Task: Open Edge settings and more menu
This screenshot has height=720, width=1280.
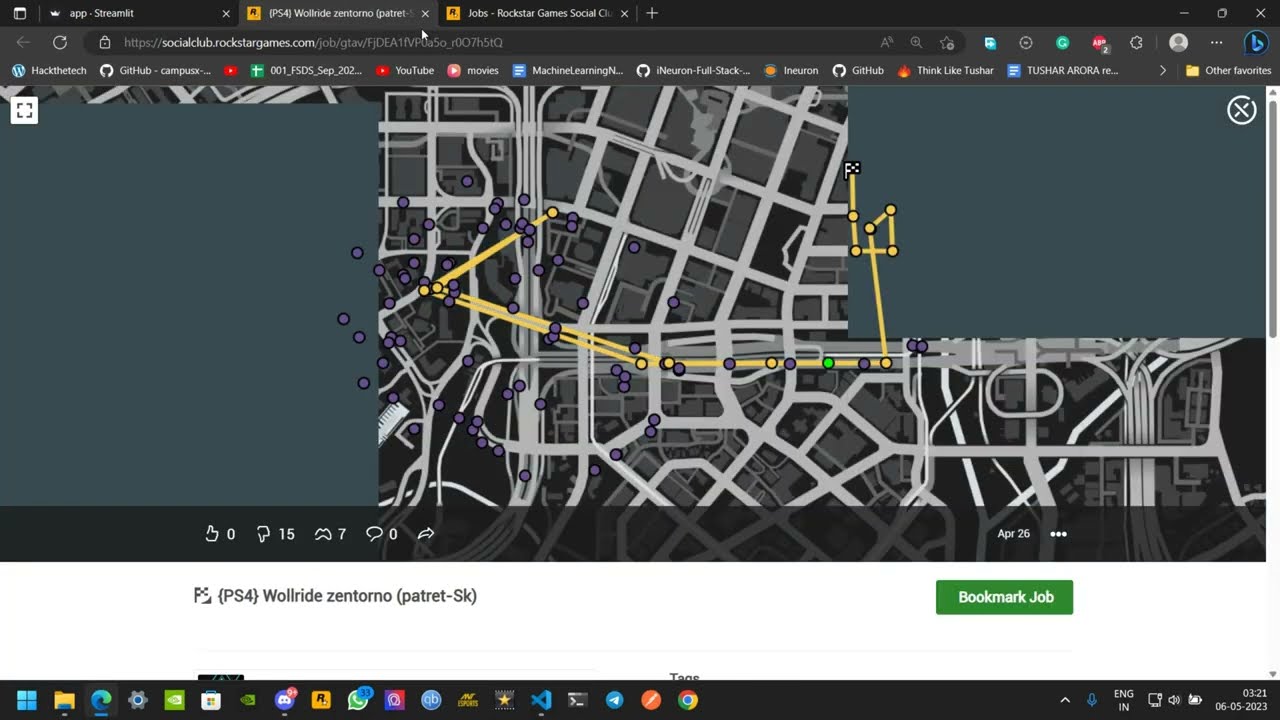Action: pos(1216,42)
